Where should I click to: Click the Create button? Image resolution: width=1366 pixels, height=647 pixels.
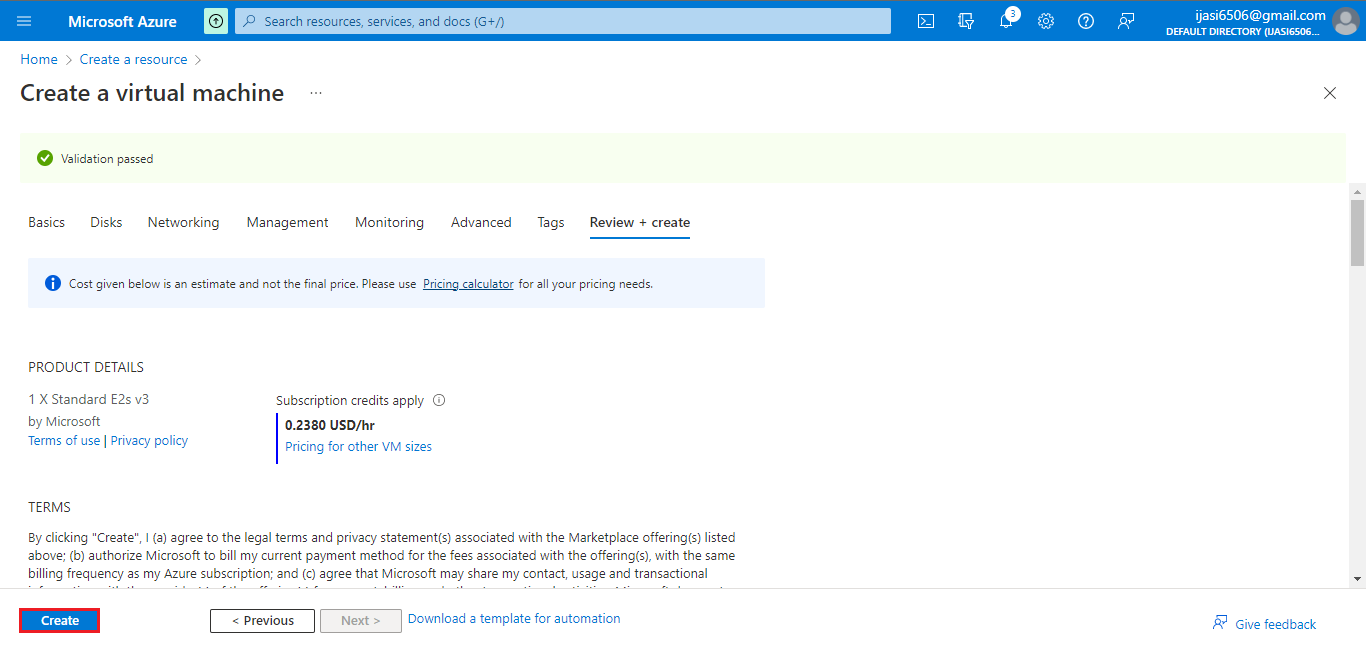click(60, 621)
